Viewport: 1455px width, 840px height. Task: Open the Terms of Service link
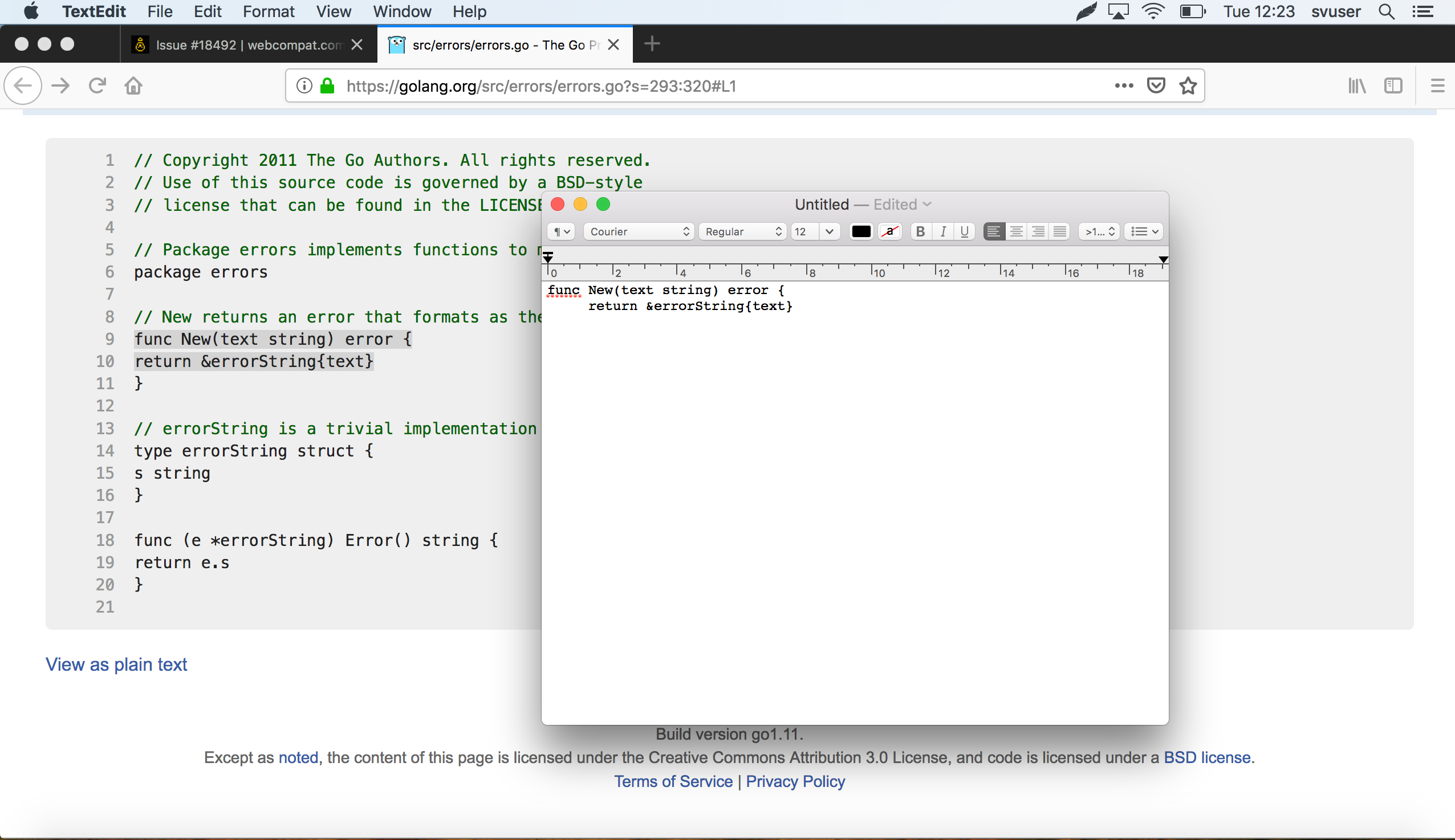pos(672,781)
